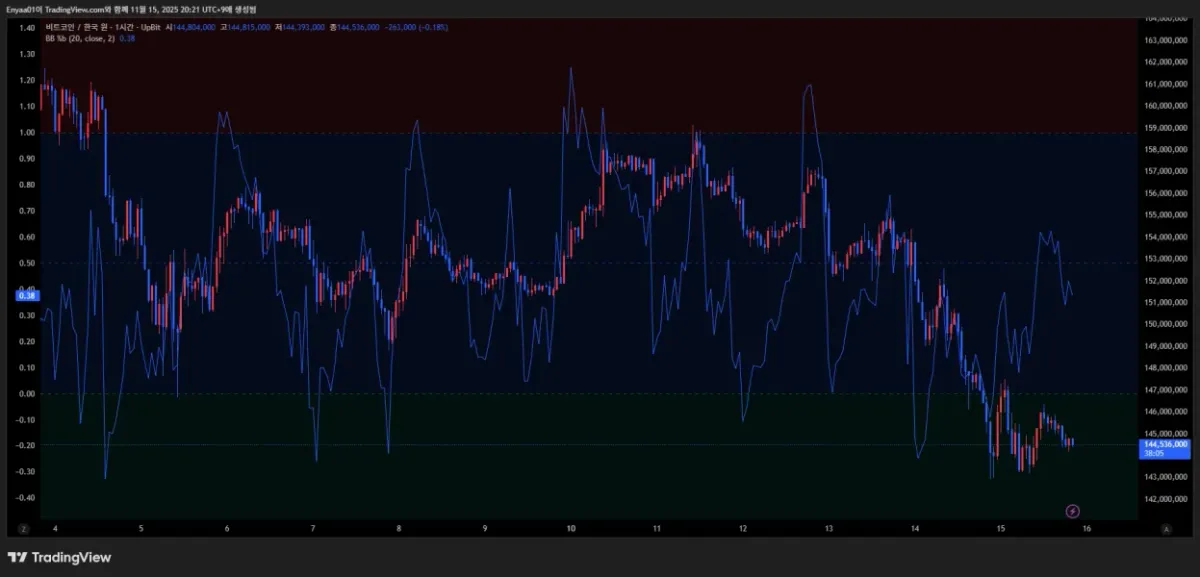
Task: Click -0.20 on the left scale
Action: [26, 445]
